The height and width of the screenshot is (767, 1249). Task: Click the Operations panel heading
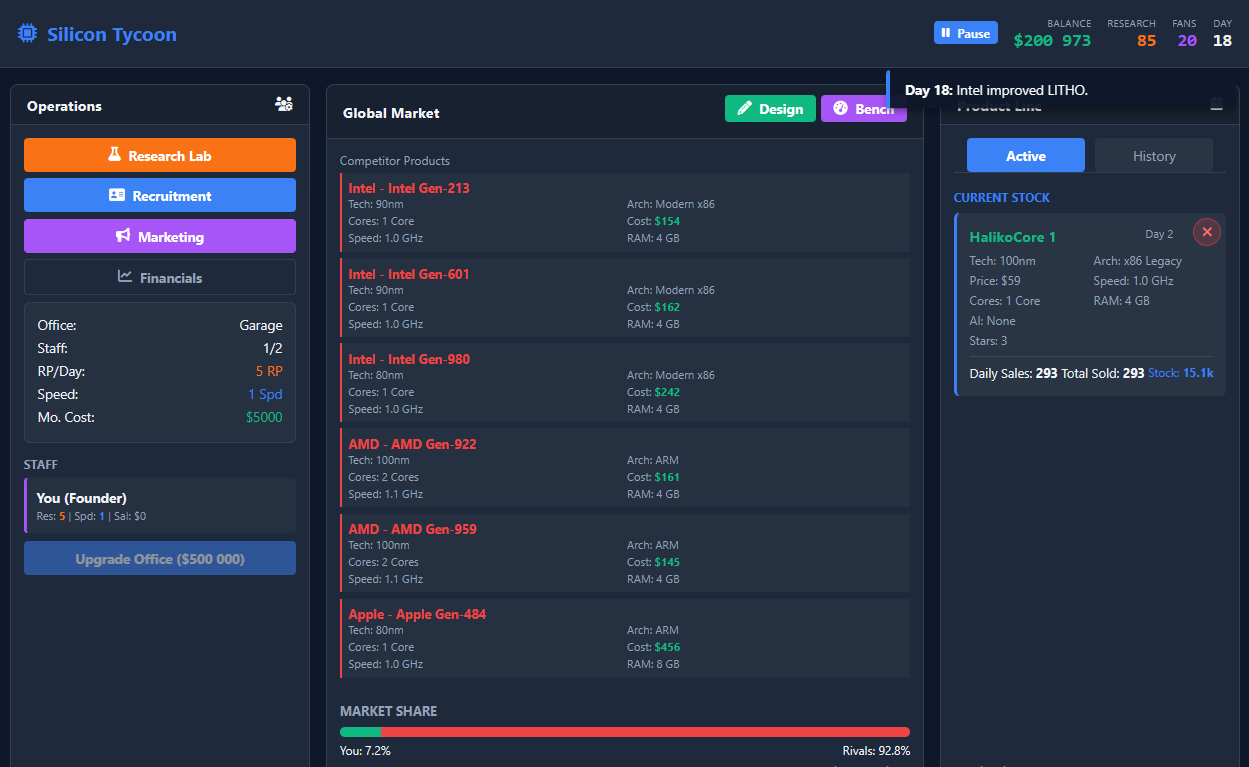64,106
